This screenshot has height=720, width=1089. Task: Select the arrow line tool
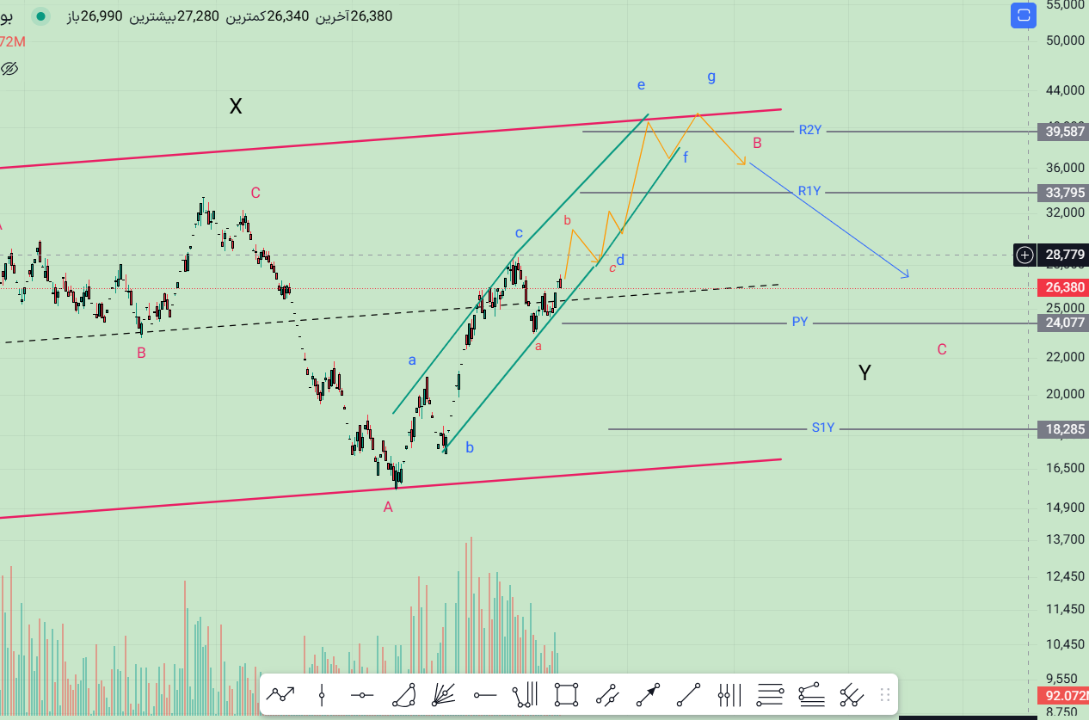tap(648, 694)
